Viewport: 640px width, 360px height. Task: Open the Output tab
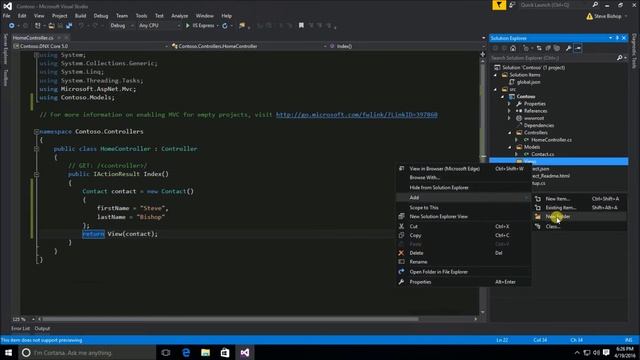coord(42,329)
